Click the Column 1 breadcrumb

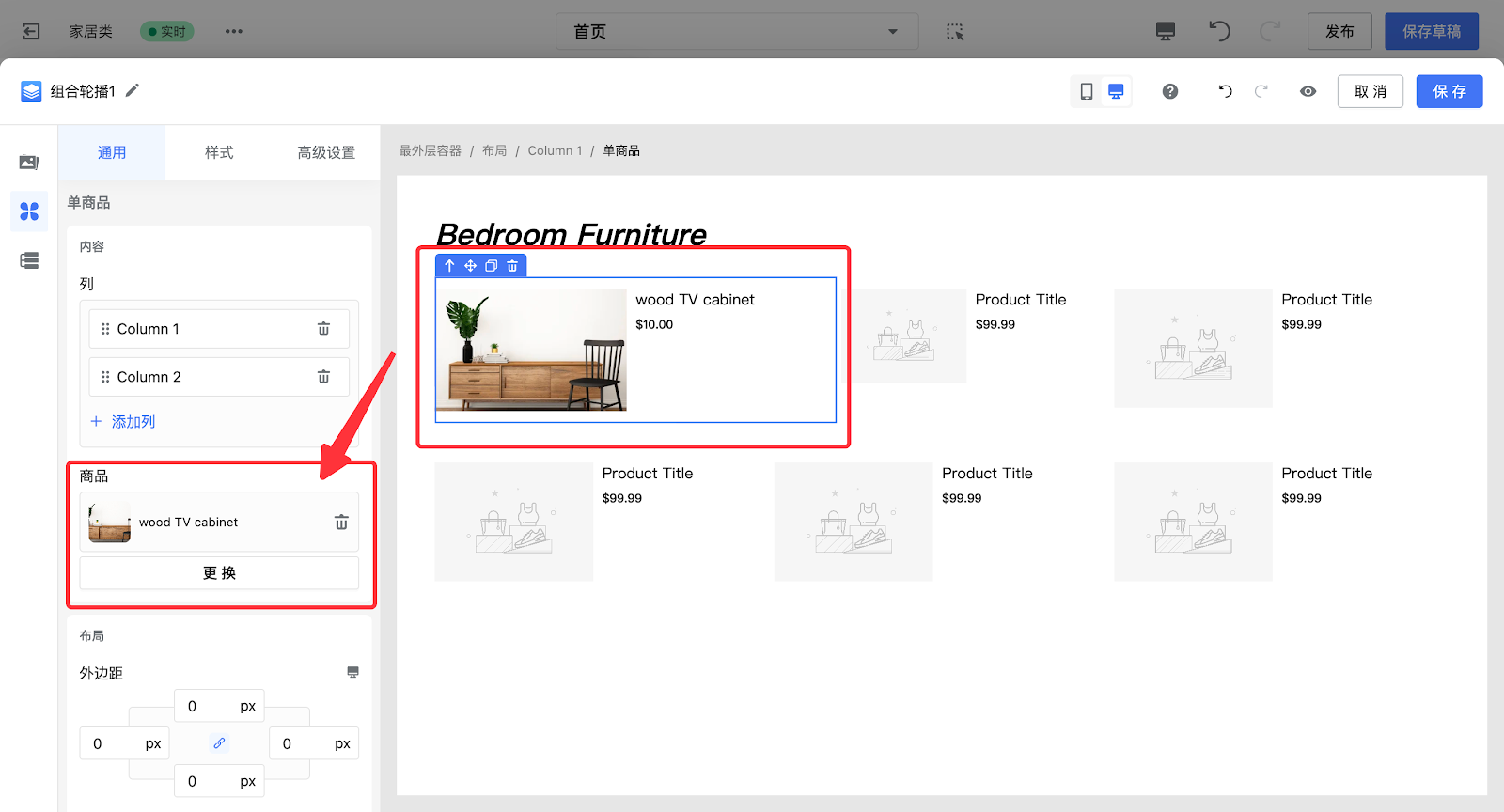(555, 150)
